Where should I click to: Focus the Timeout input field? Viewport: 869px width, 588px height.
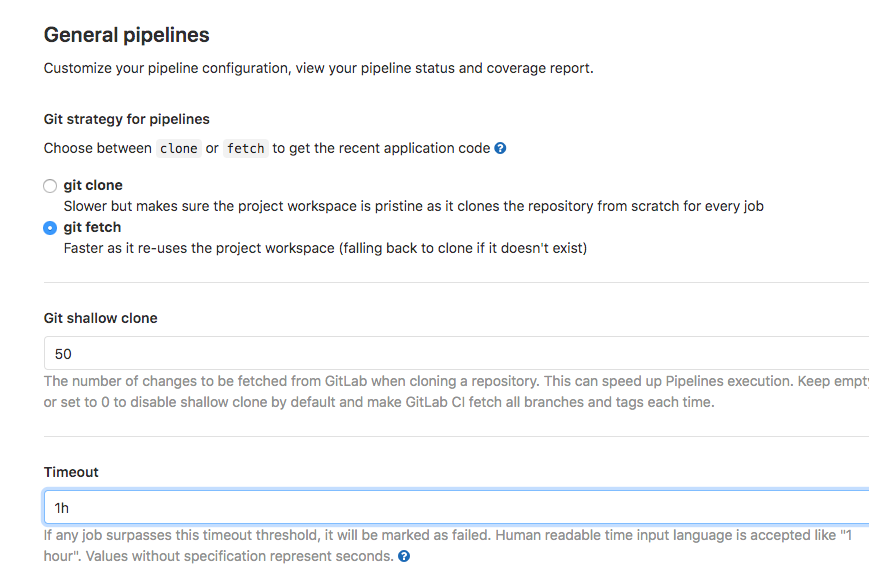tap(456, 508)
